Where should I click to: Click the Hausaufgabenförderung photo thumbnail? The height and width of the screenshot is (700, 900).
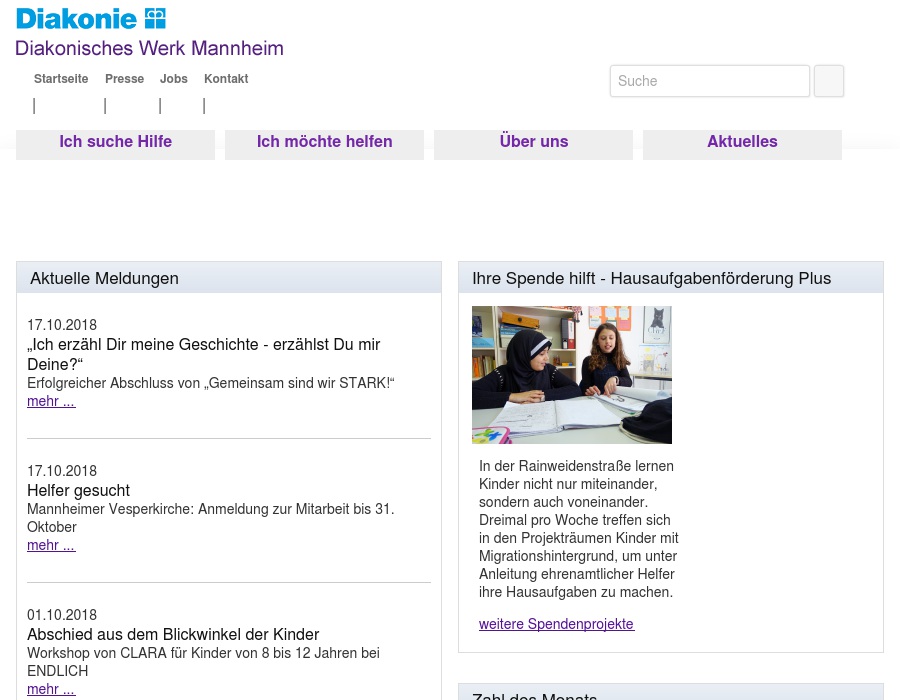tap(572, 374)
